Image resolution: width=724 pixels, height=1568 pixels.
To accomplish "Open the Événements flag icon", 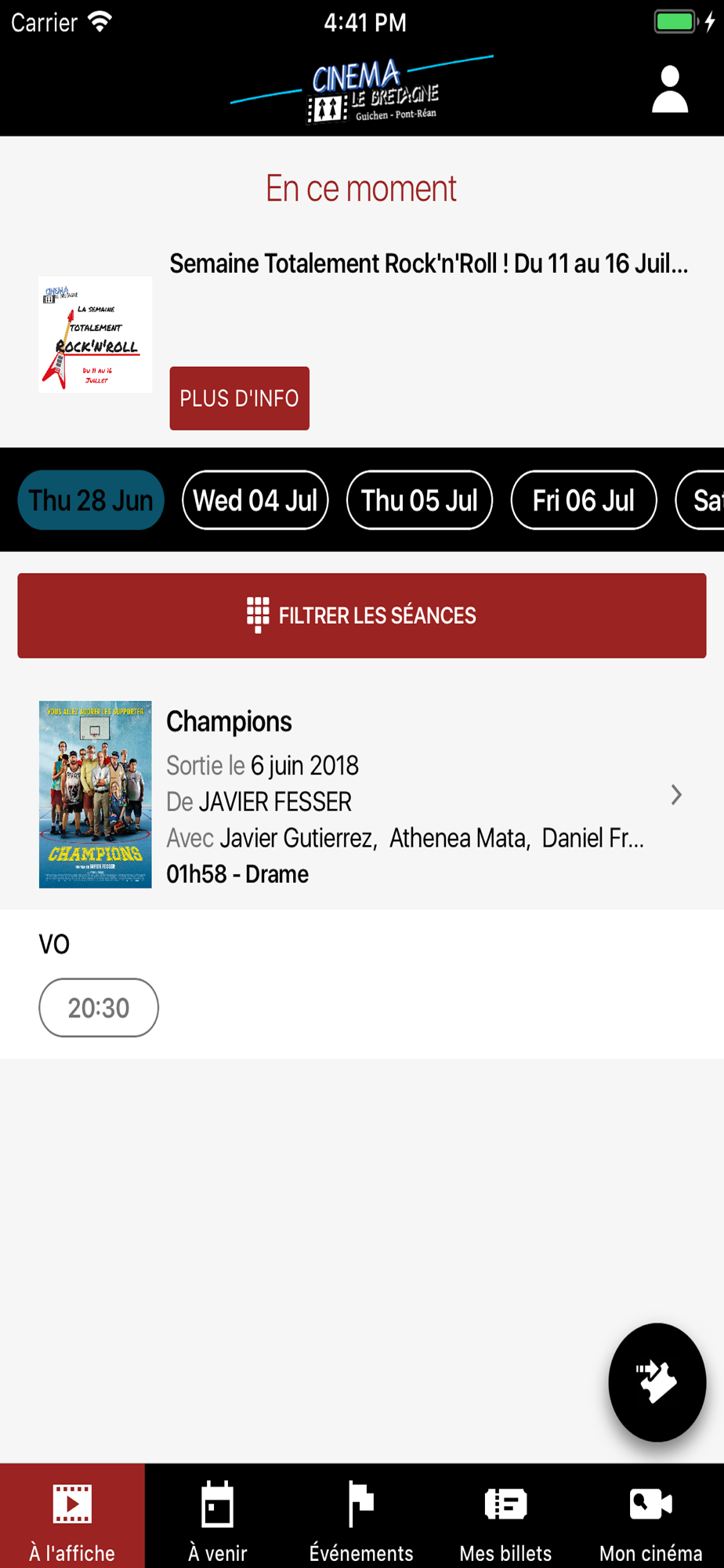I will click(361, 1504).
